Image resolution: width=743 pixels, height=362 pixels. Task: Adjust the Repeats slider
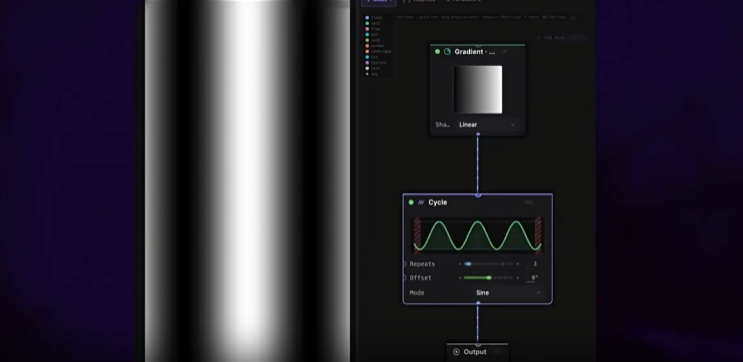coord(489,264)
